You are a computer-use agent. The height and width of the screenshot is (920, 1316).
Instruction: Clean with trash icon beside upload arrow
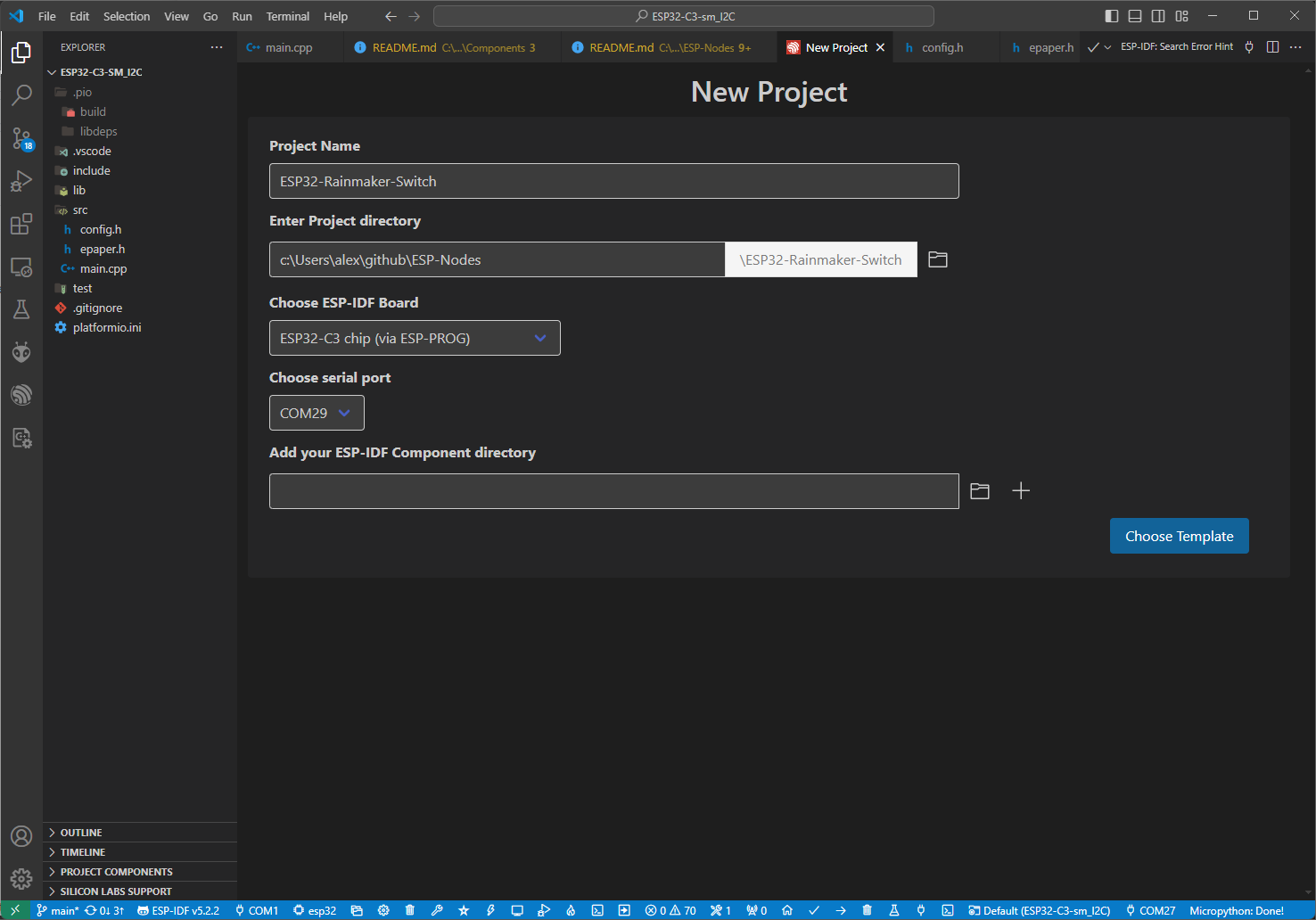click(868, 910)
